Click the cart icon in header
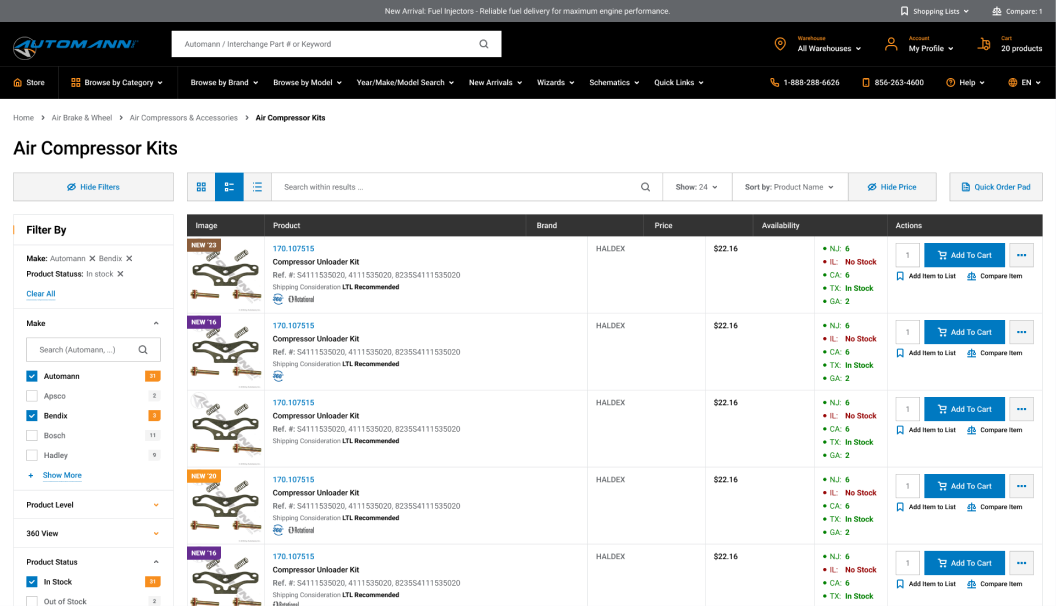The width and height of the screenshot is (1056, 606). (x=984, y=44)
